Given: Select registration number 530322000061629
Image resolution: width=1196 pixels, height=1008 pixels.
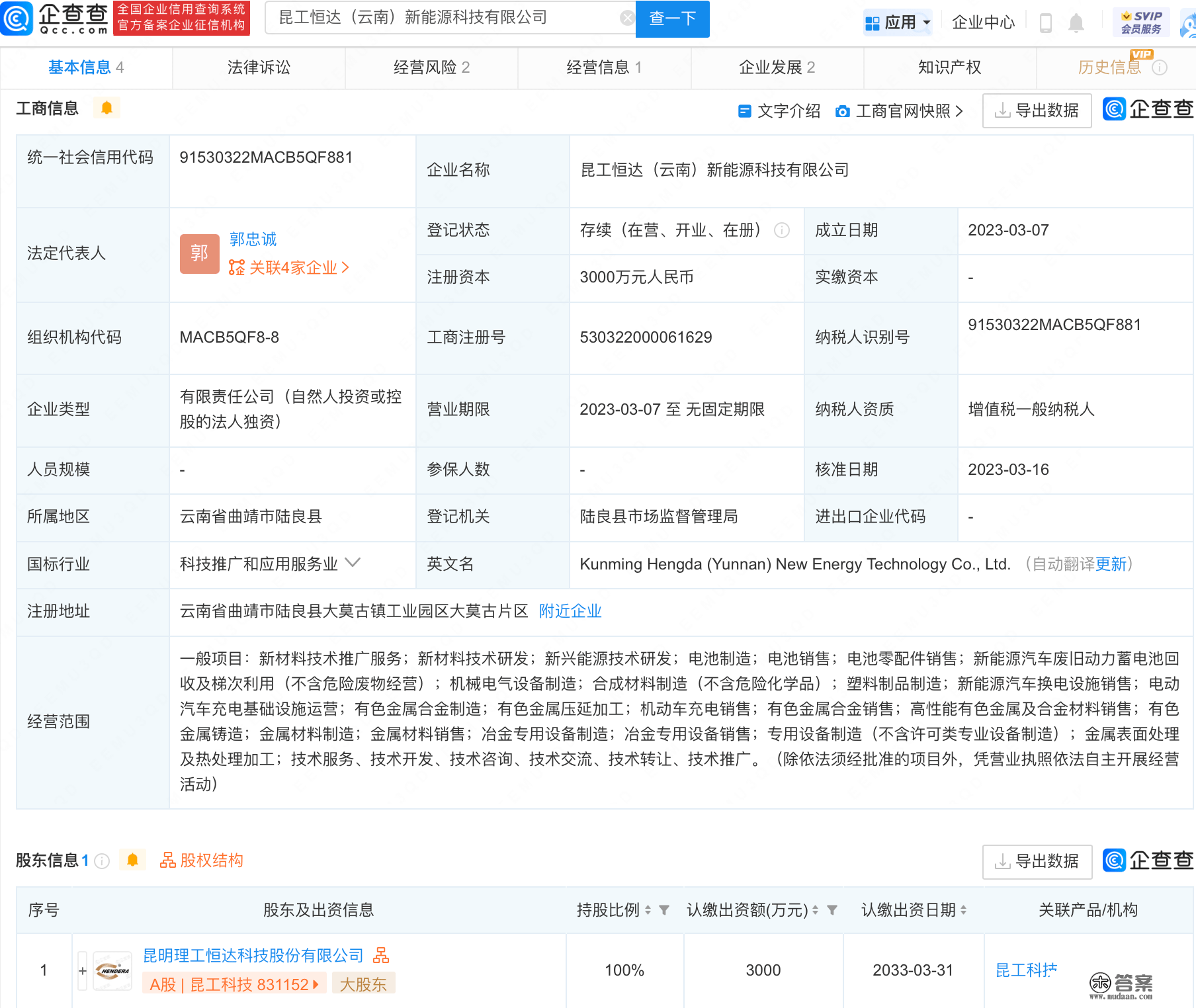Looking at the screenshot, I should 646,337.
